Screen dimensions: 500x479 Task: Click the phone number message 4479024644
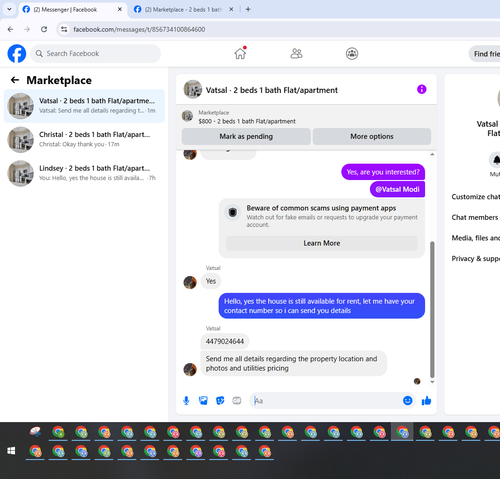(225, 341)
